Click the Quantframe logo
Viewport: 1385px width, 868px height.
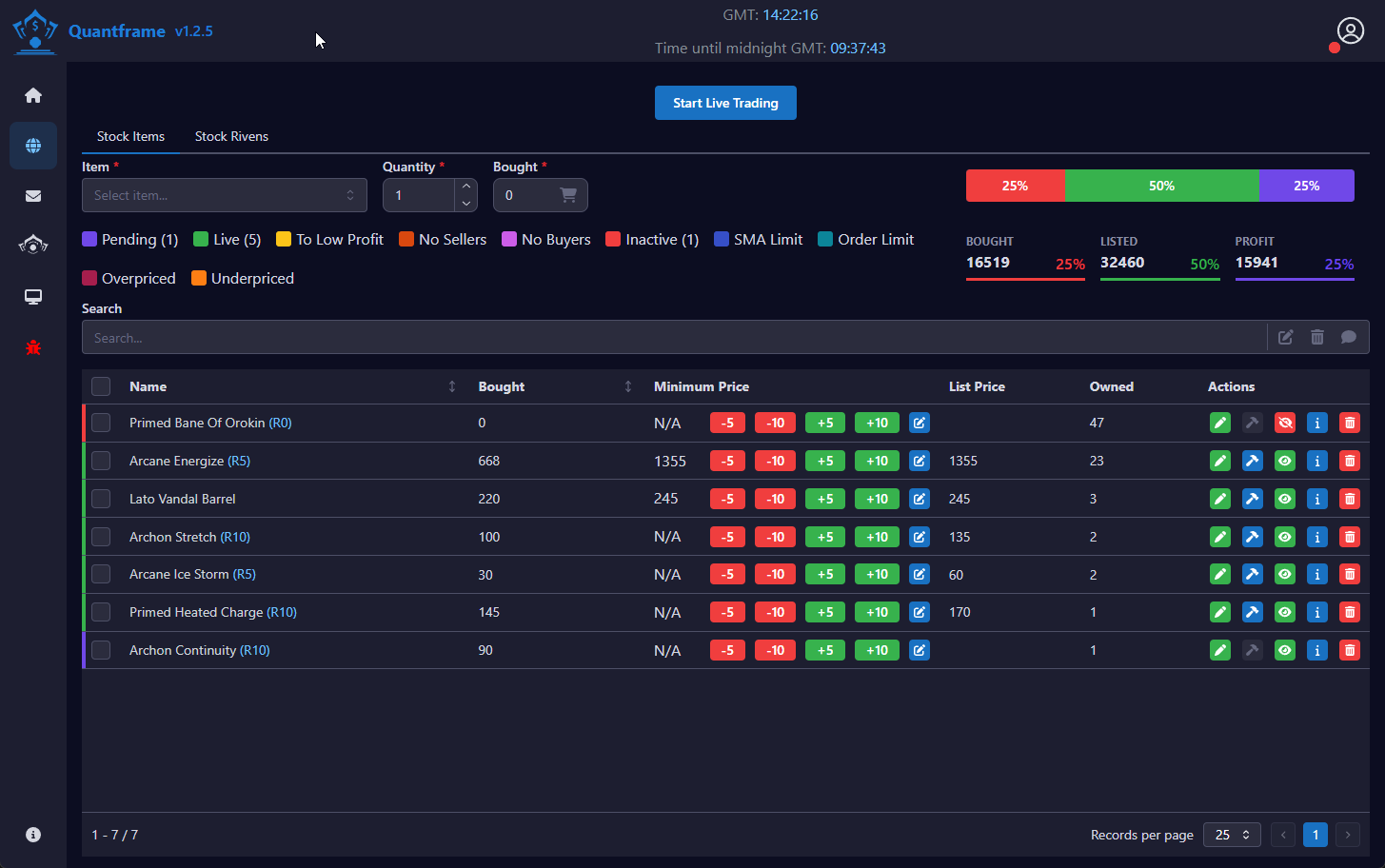click(35, 31)
